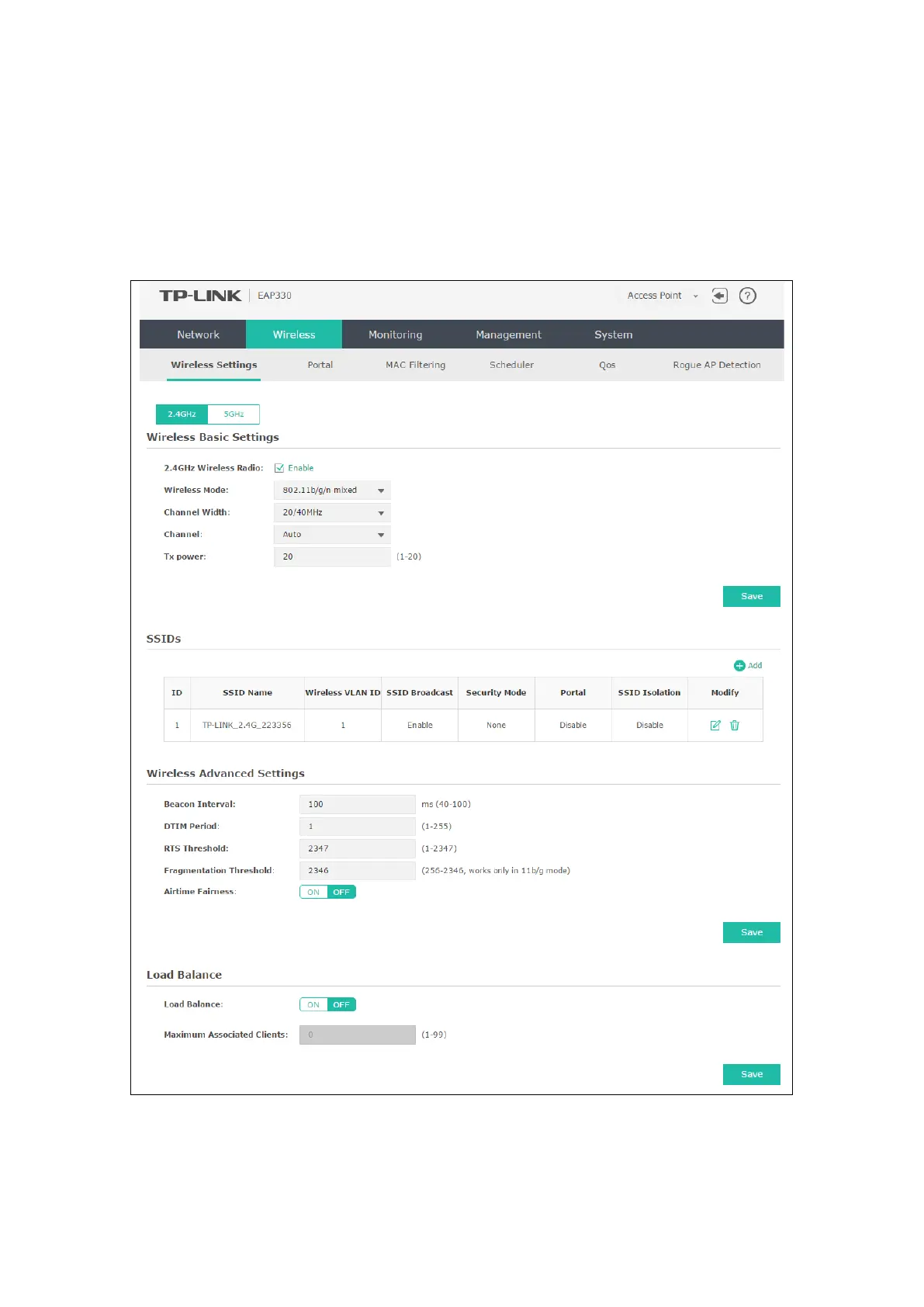
Task: Select the 5GHz band tab
Action: click(x=234, y=414)
